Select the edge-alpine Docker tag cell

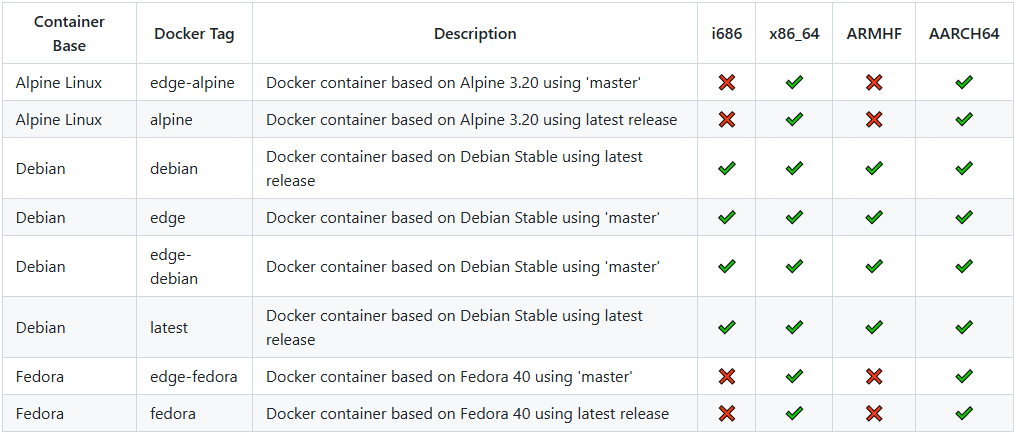pyautogui.click(x=192, y=83)
